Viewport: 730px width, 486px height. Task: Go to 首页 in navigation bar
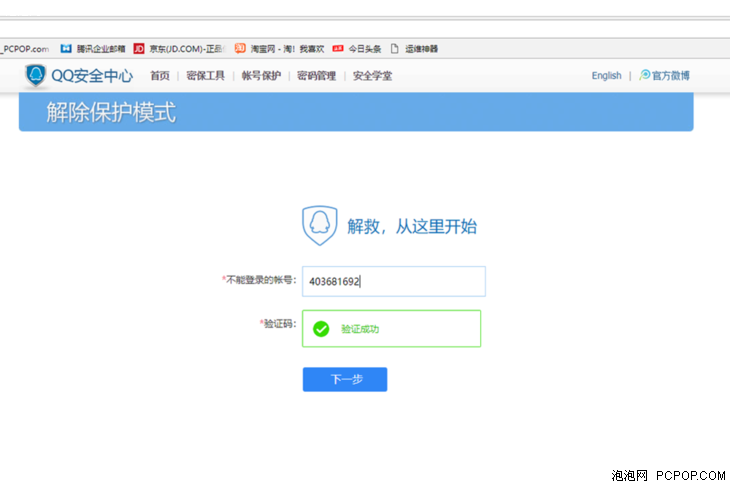(x=160, y=76)
